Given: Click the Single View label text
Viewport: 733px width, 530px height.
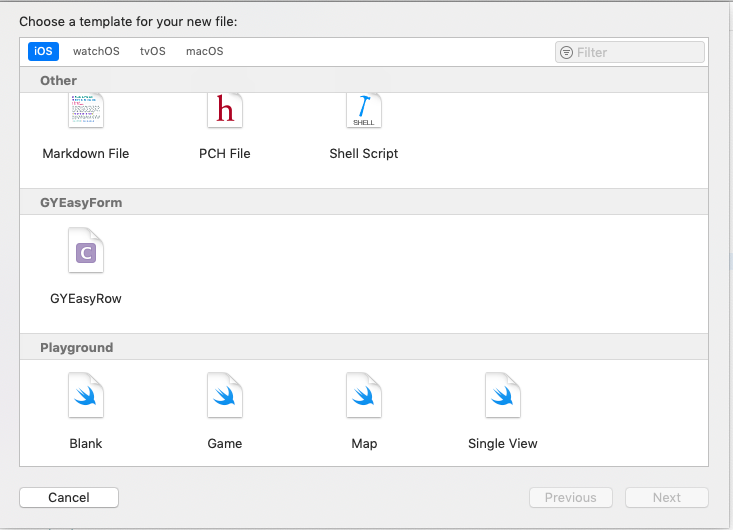Looking at the screenshot, I should click(x=503, y=444).
